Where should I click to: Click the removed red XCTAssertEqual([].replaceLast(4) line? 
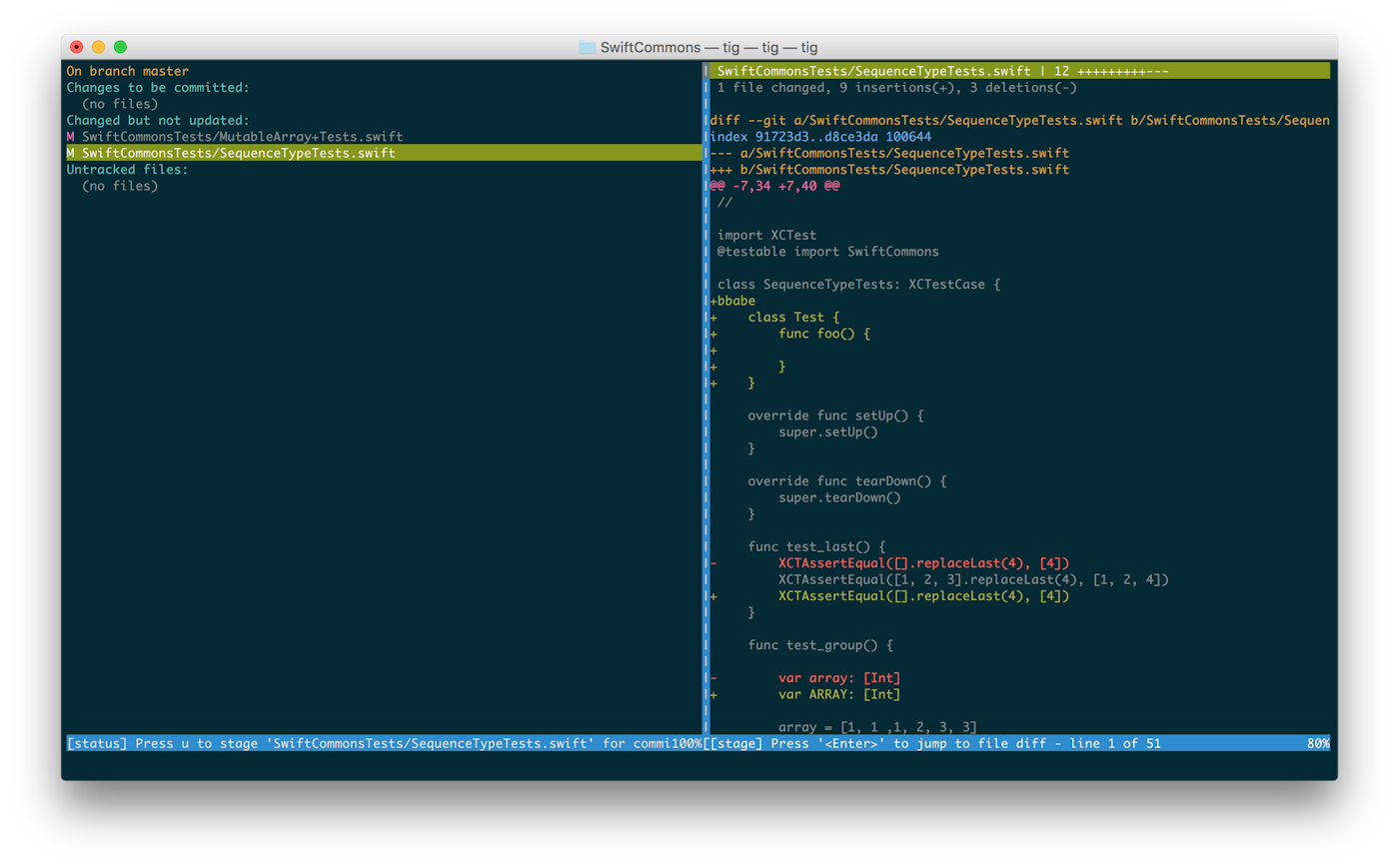(924, 563)
